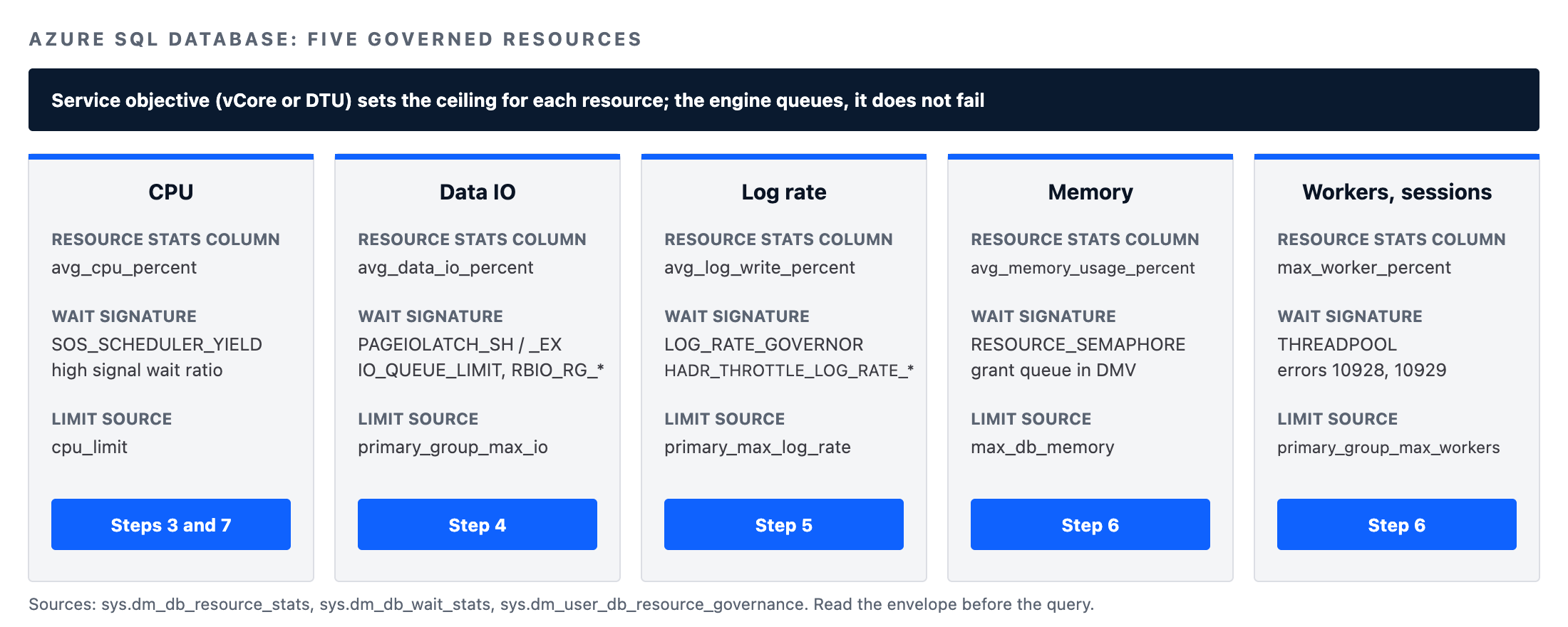Select Limit Source label in Workers card
The height and width of the screenshot is (627, 1568).
click(1338, 419)
